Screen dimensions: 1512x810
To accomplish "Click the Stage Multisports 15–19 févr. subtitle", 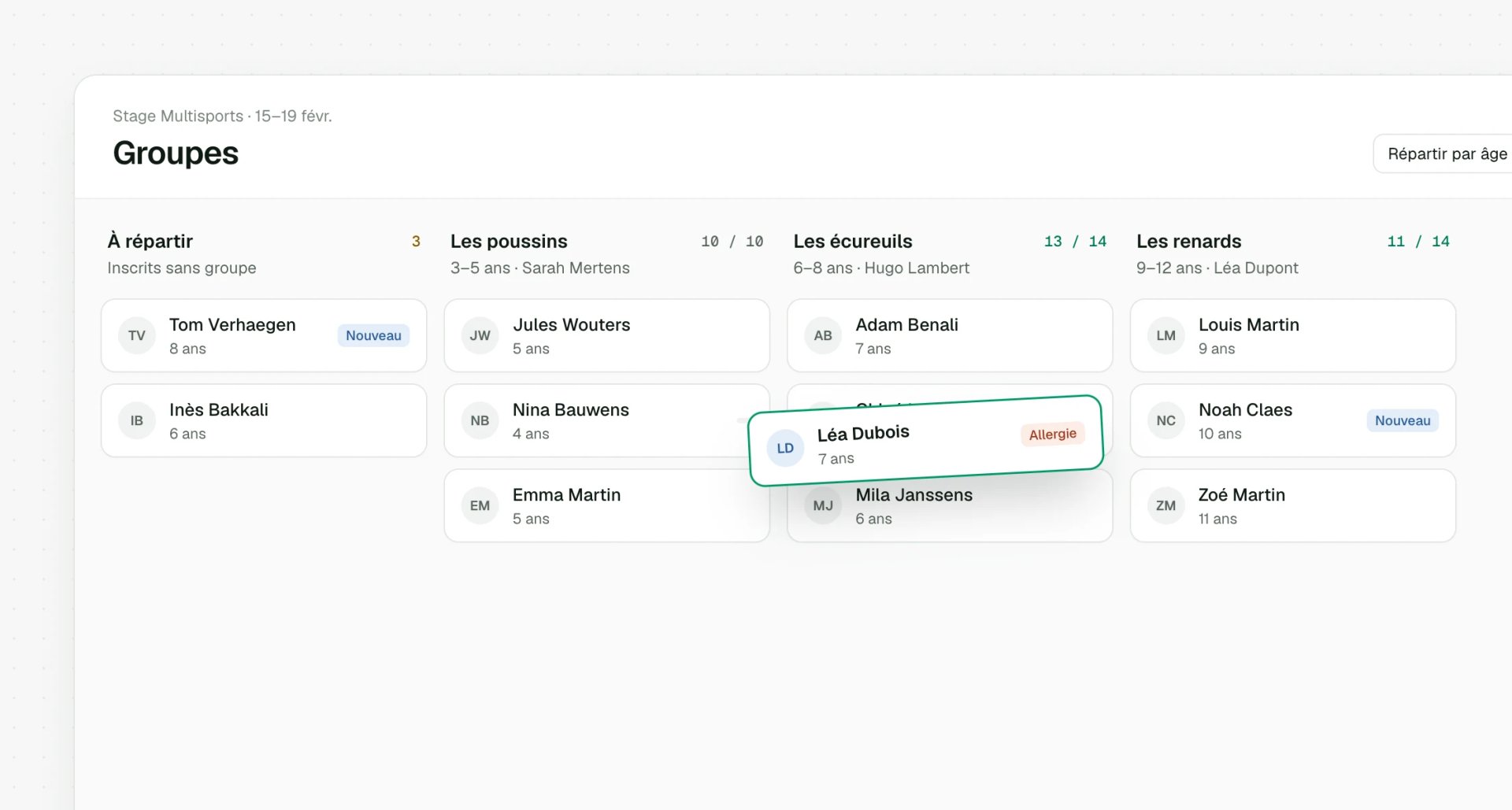I will point(222,116).
